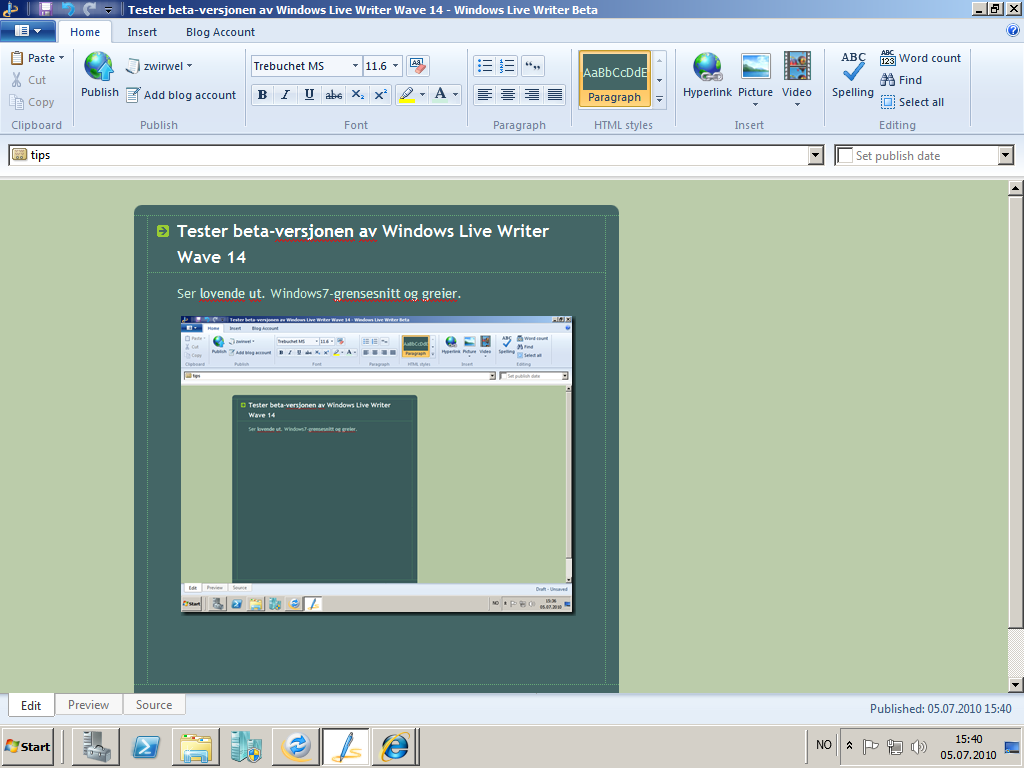Image resolution: width=1024 pixels, height=768 pixels.
Task: Expand the HTML styles gallery
Action: point(660,99)
